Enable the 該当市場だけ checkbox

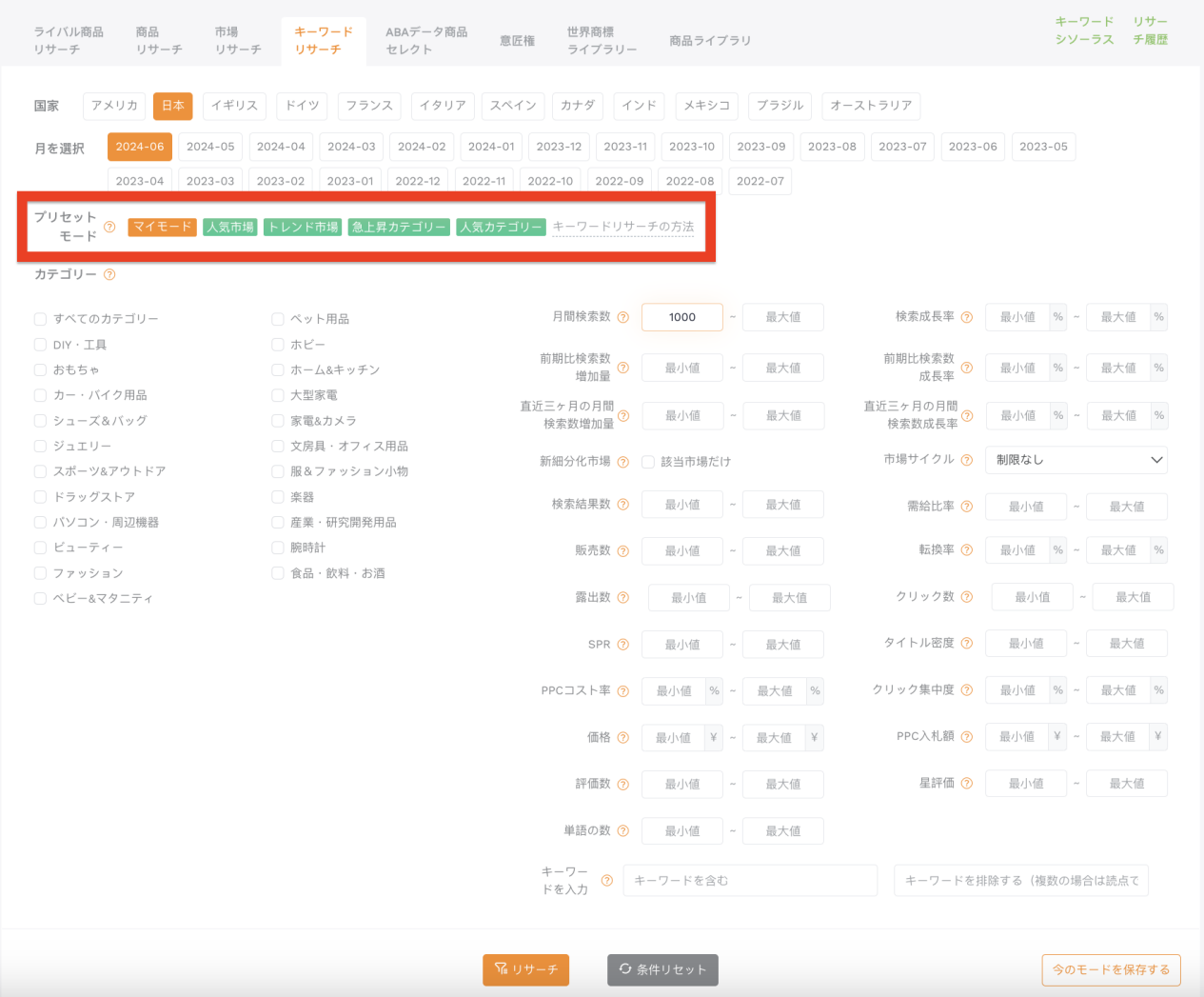click(x=648, y=462)
